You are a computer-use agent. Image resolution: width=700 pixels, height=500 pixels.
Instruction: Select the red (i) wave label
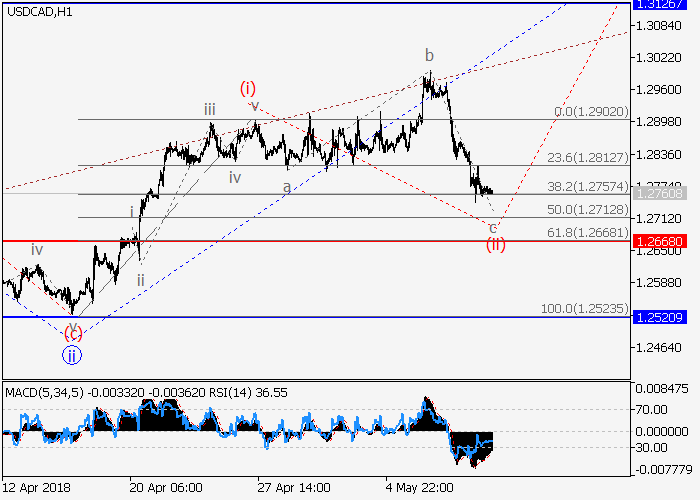[249, 88]
